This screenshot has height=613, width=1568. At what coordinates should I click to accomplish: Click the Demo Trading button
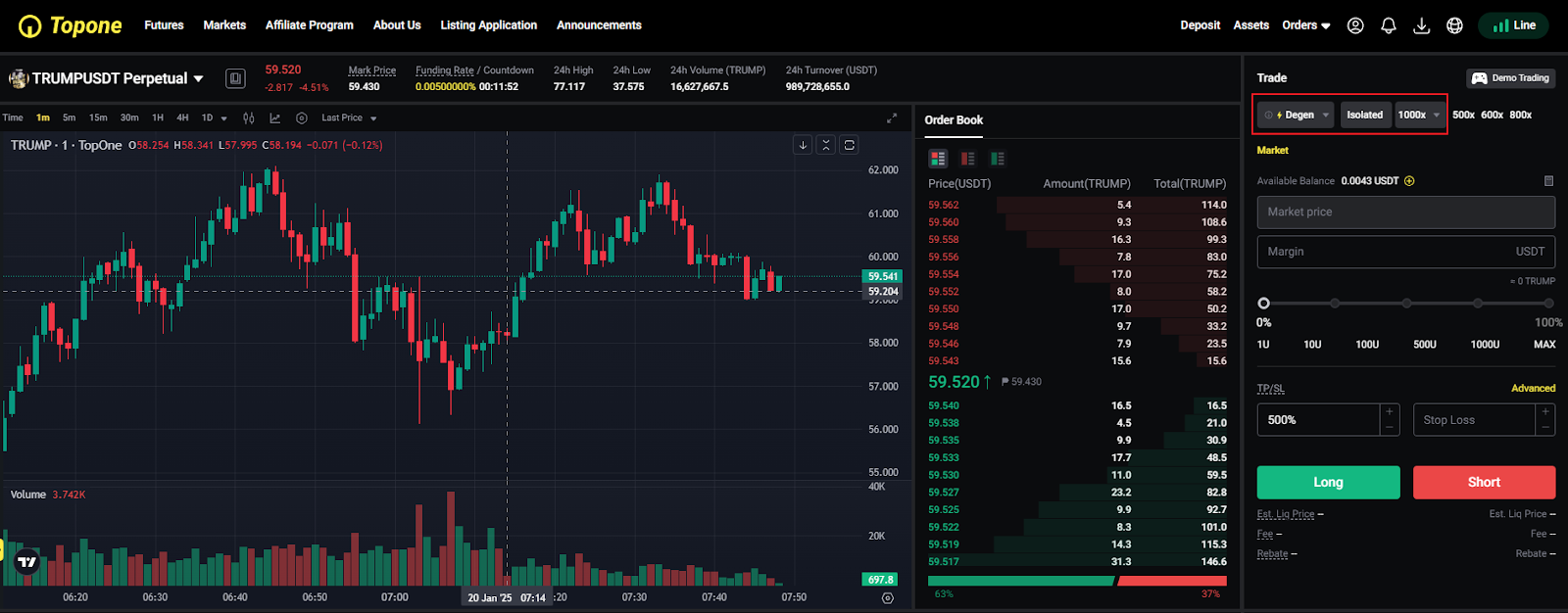click(x=1511, y=78)
